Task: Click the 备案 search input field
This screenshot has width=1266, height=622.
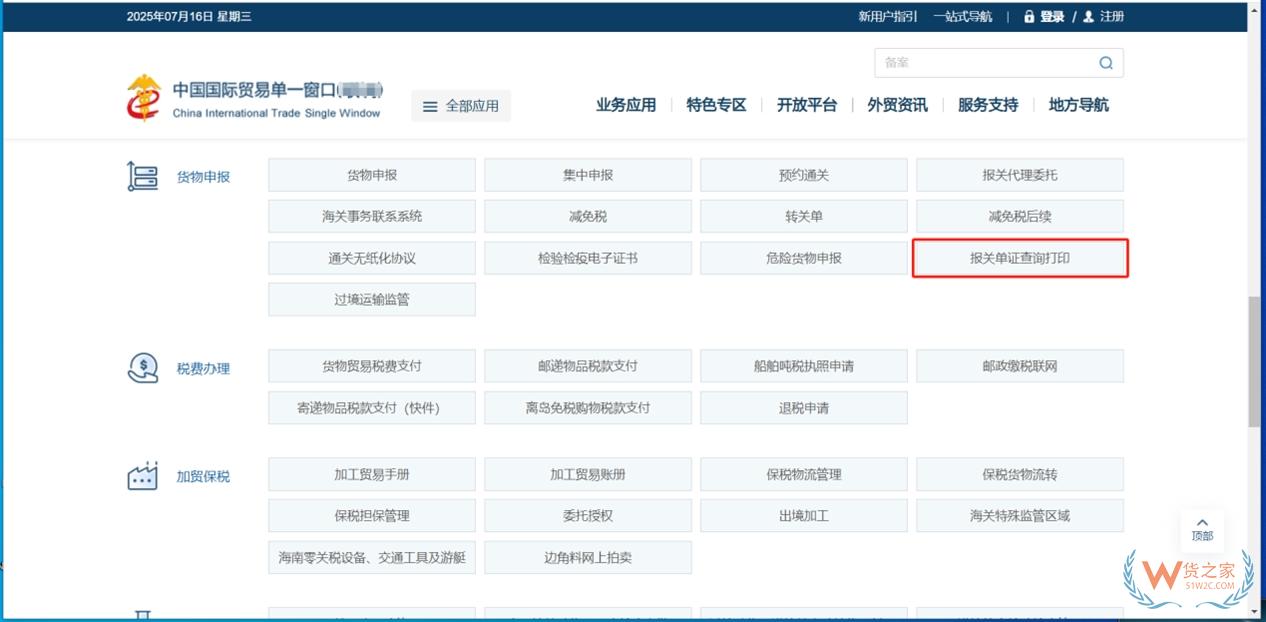Action: [980, 62]
